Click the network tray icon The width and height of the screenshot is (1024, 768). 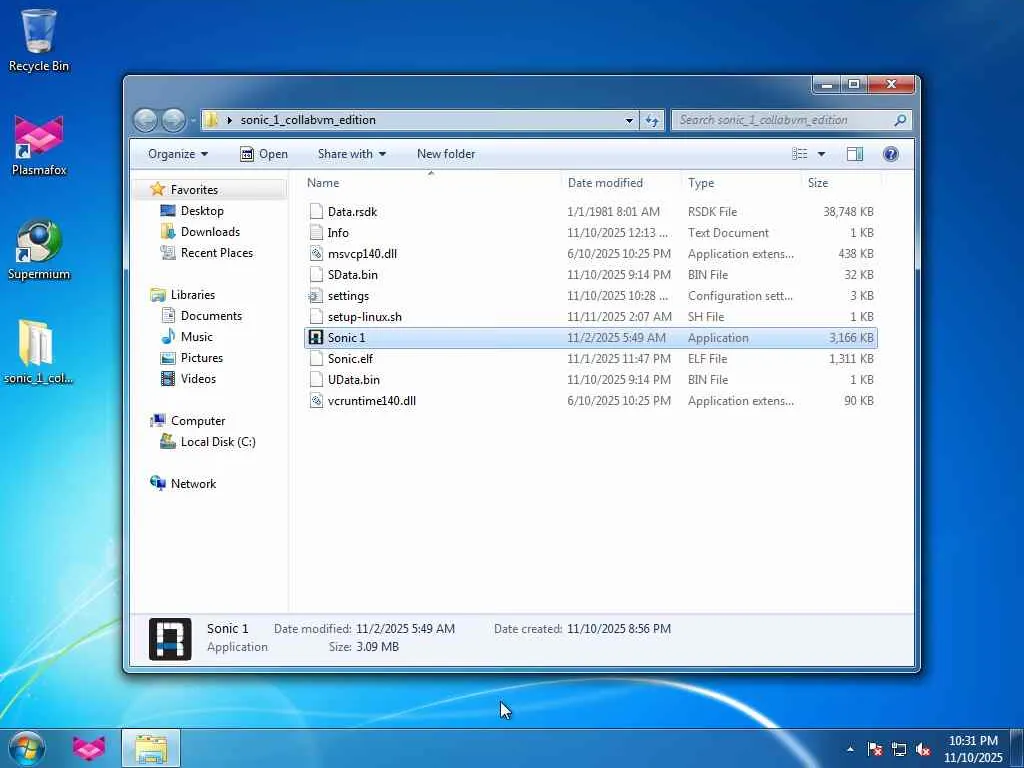899,749
